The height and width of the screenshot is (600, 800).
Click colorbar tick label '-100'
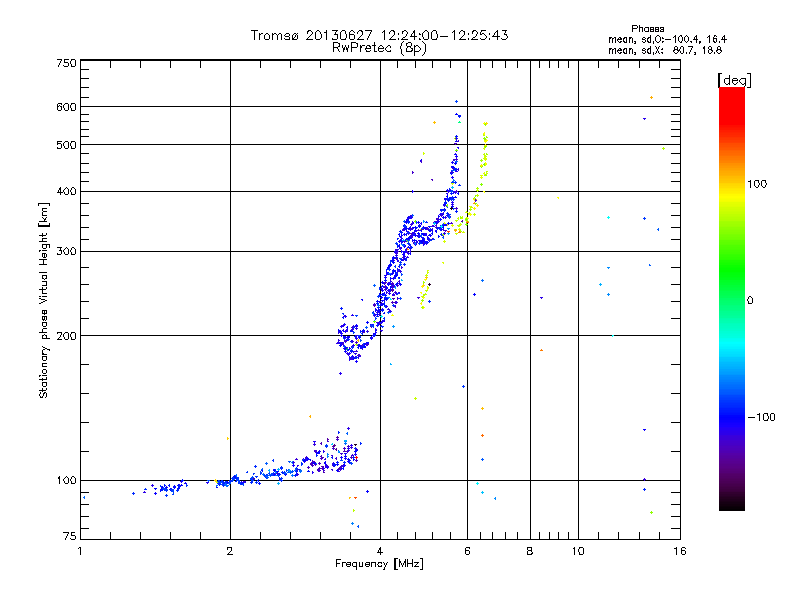click(x=761, y=417)
